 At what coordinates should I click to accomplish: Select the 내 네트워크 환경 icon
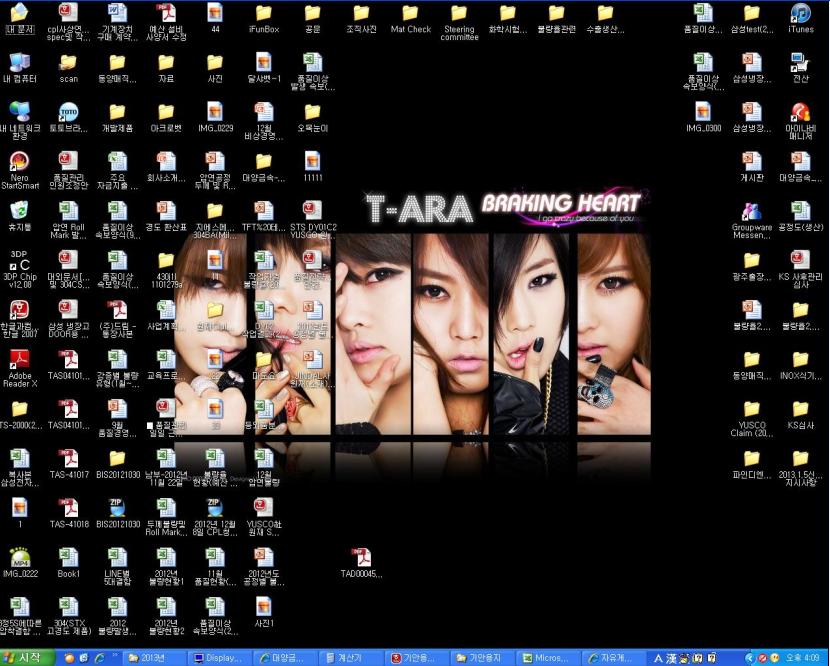tap(20, 120)
